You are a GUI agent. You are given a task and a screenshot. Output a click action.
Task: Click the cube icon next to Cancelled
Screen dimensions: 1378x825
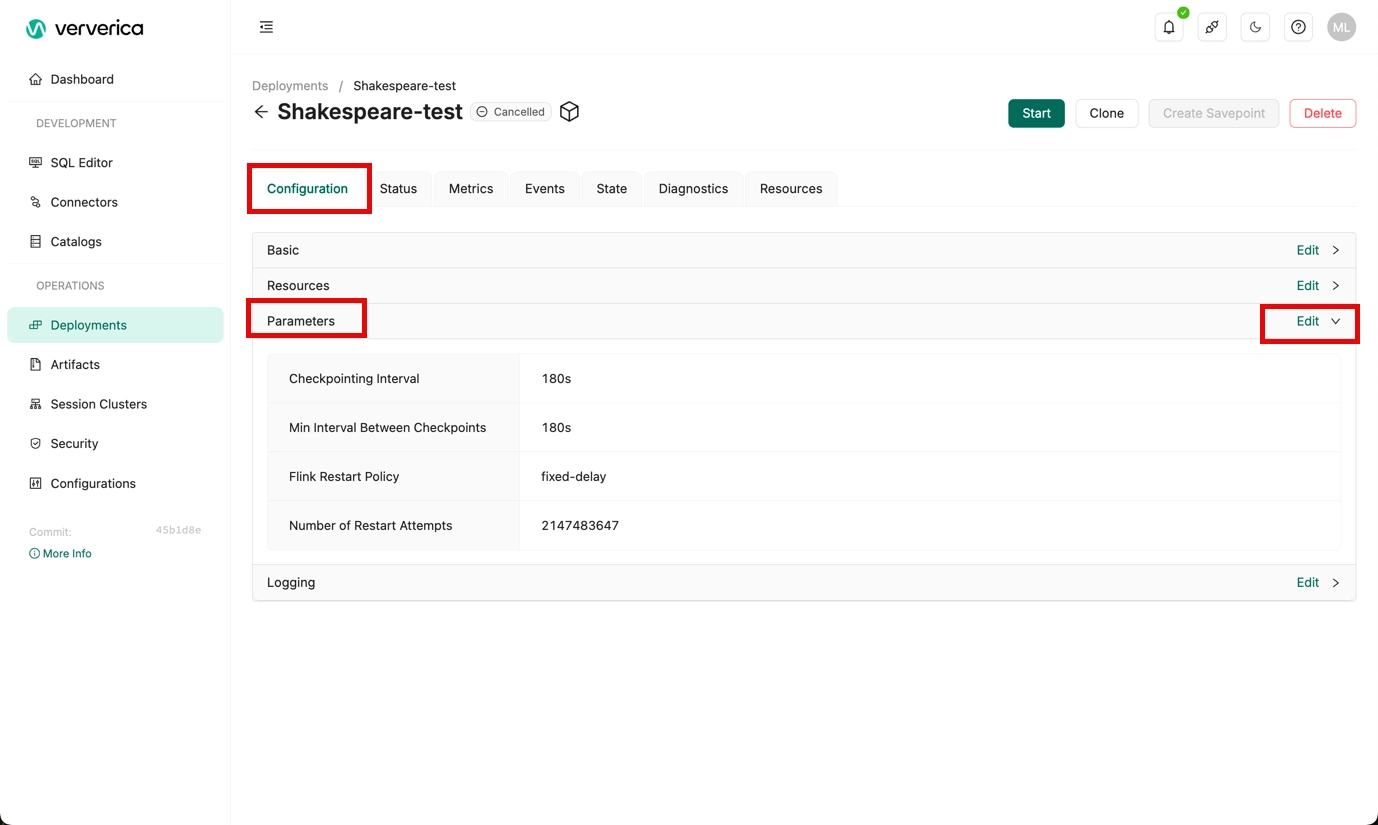(569, 112)
